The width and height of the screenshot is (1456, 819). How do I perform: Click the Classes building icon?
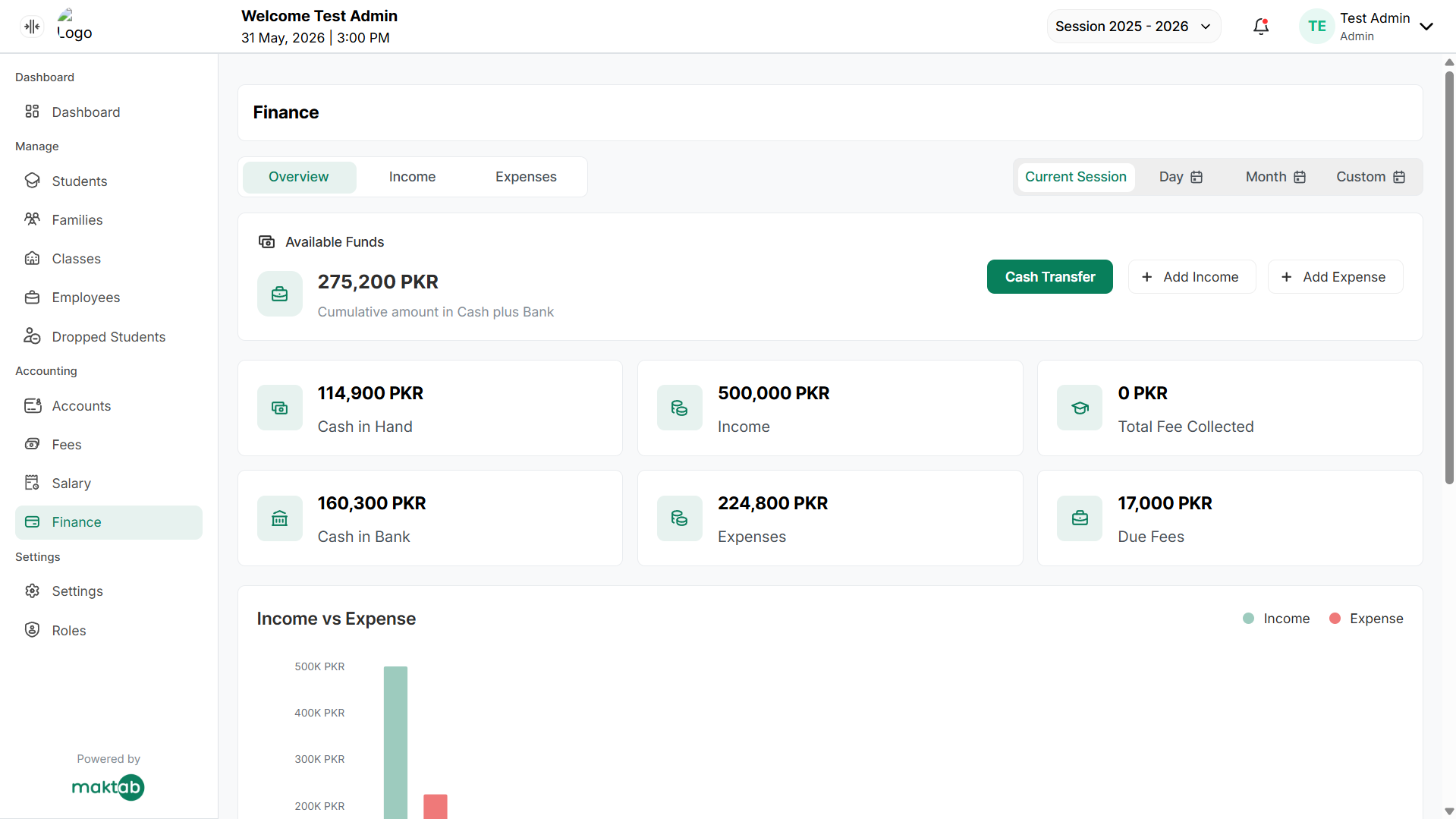(x=32, y=258)
